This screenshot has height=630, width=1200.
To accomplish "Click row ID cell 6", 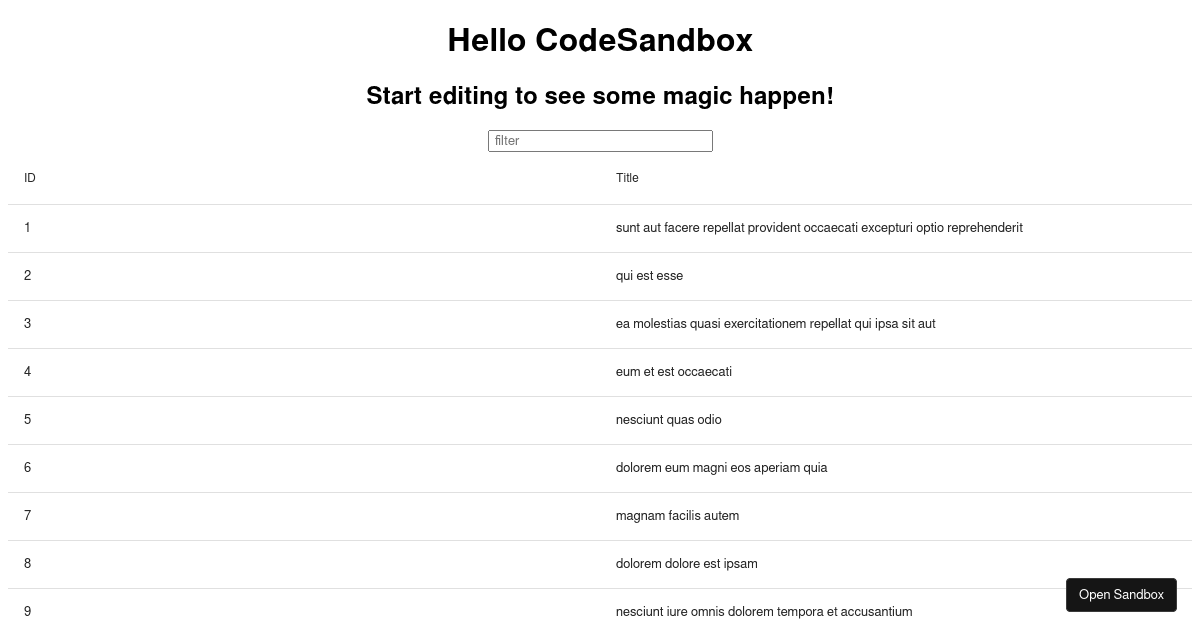I will [304, 468].
